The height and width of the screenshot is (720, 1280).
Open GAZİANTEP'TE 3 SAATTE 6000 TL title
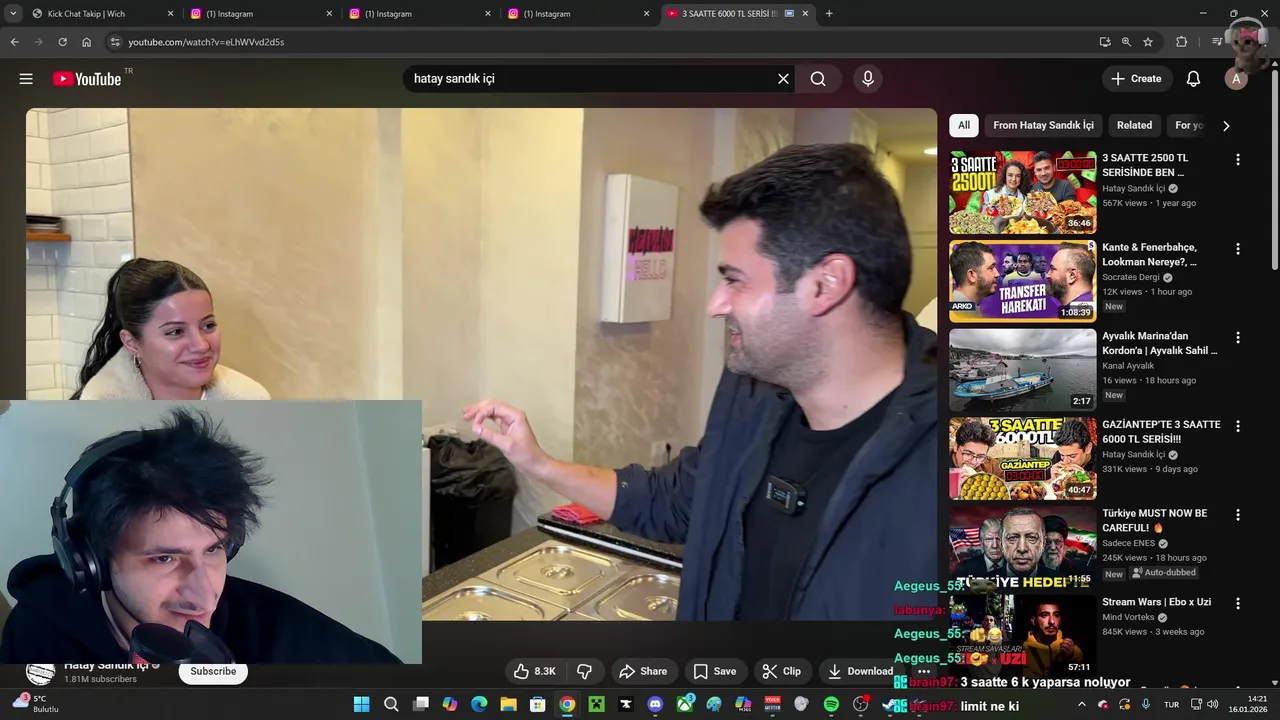[x=1161, y=431]
